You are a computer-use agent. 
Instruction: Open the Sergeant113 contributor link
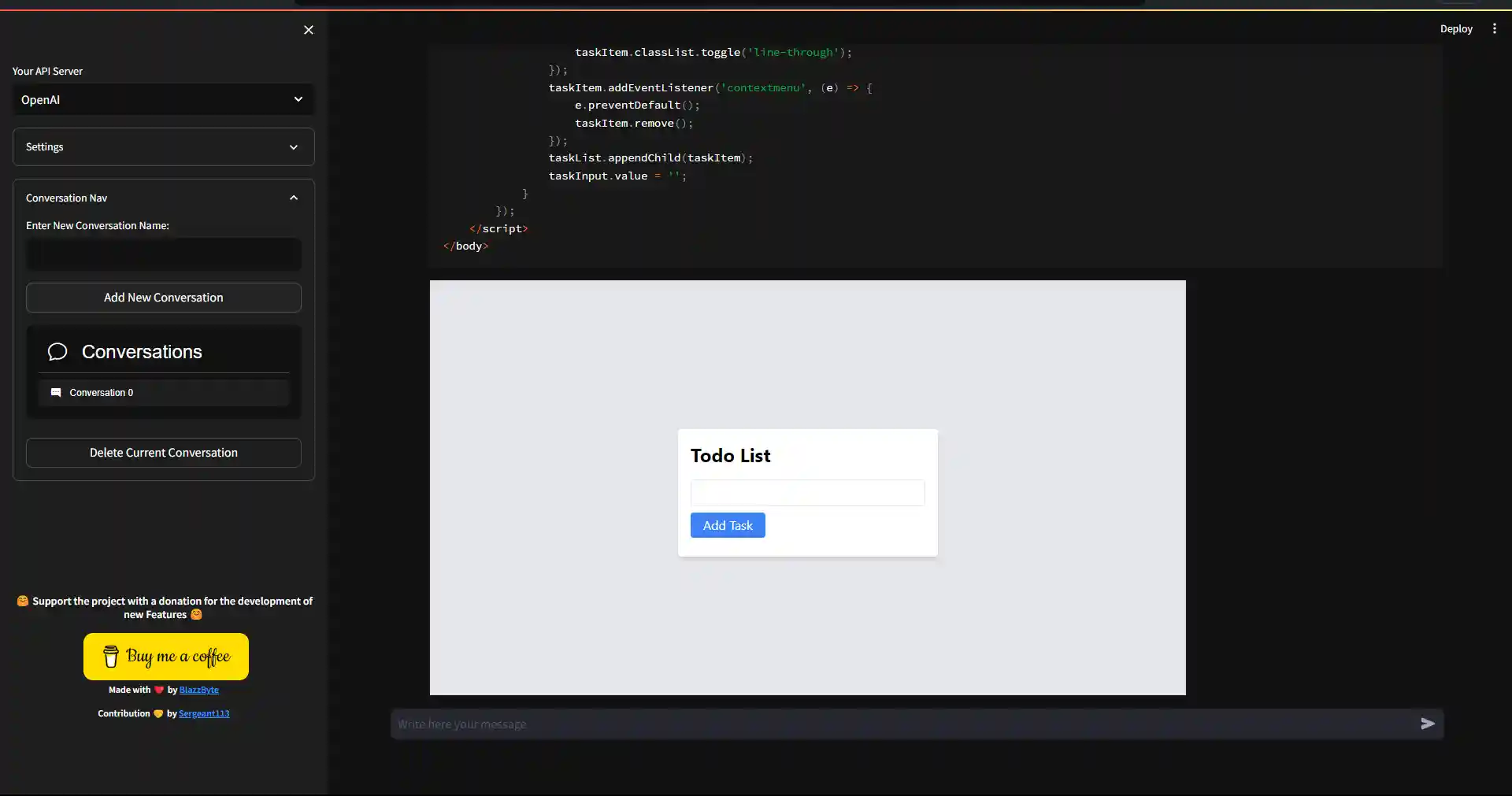pos(203,713)
